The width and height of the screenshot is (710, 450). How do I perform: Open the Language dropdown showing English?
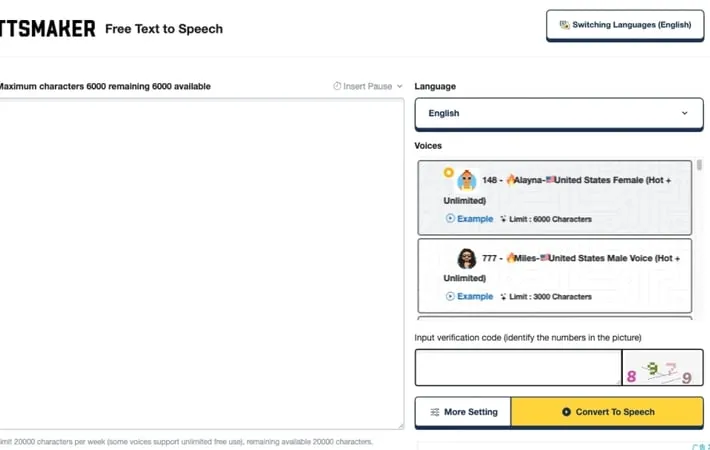click(x=558, y=113)
